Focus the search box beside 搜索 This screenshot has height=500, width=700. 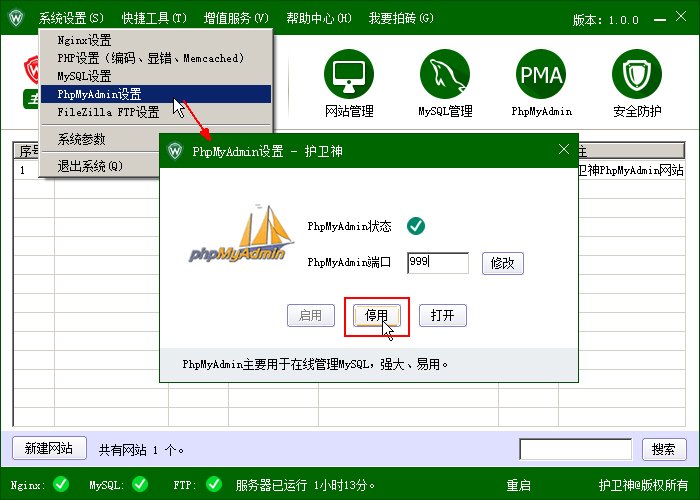coord(575,449)
